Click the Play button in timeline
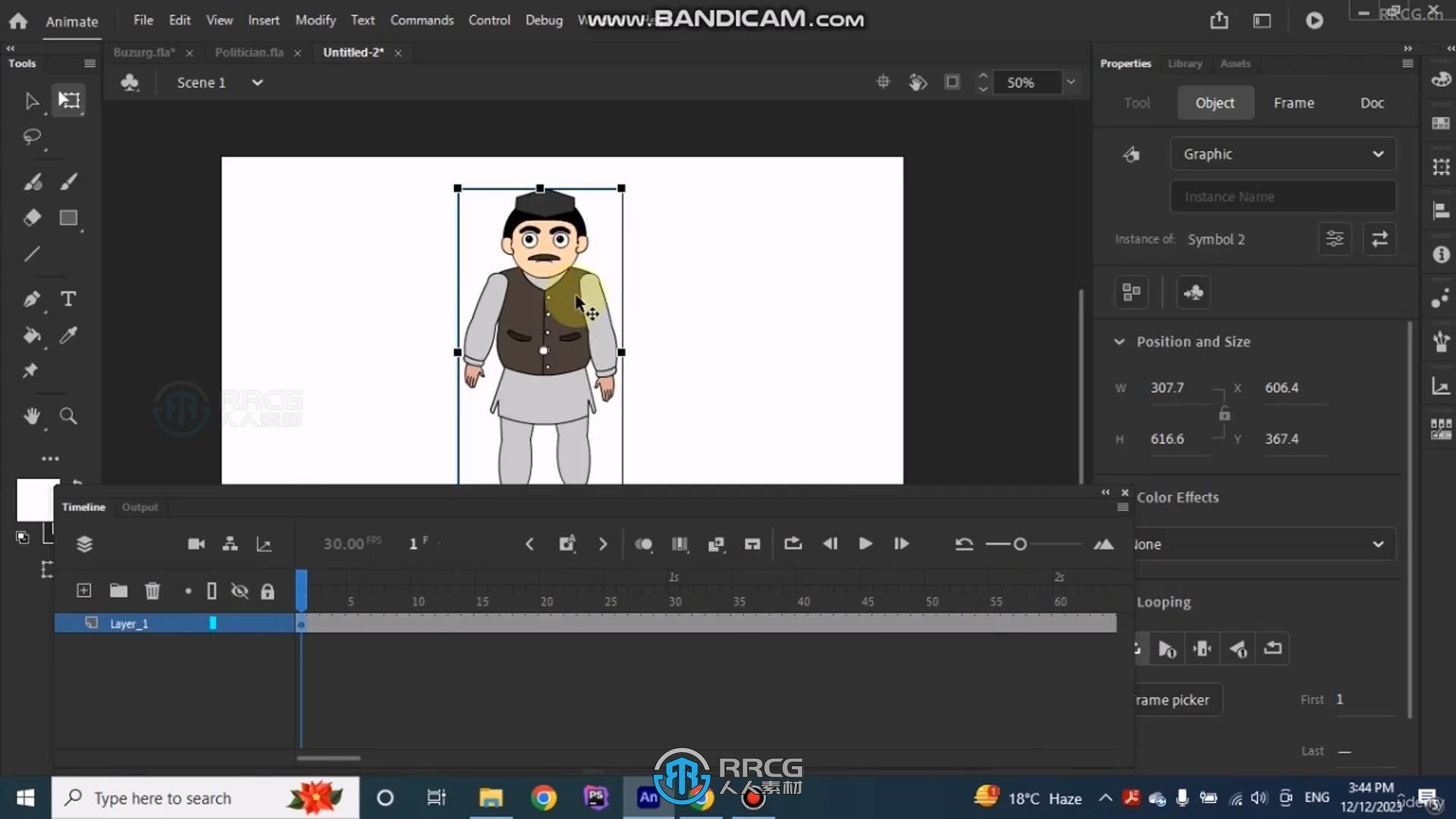The image size is (1456, 819). [865, 544]
